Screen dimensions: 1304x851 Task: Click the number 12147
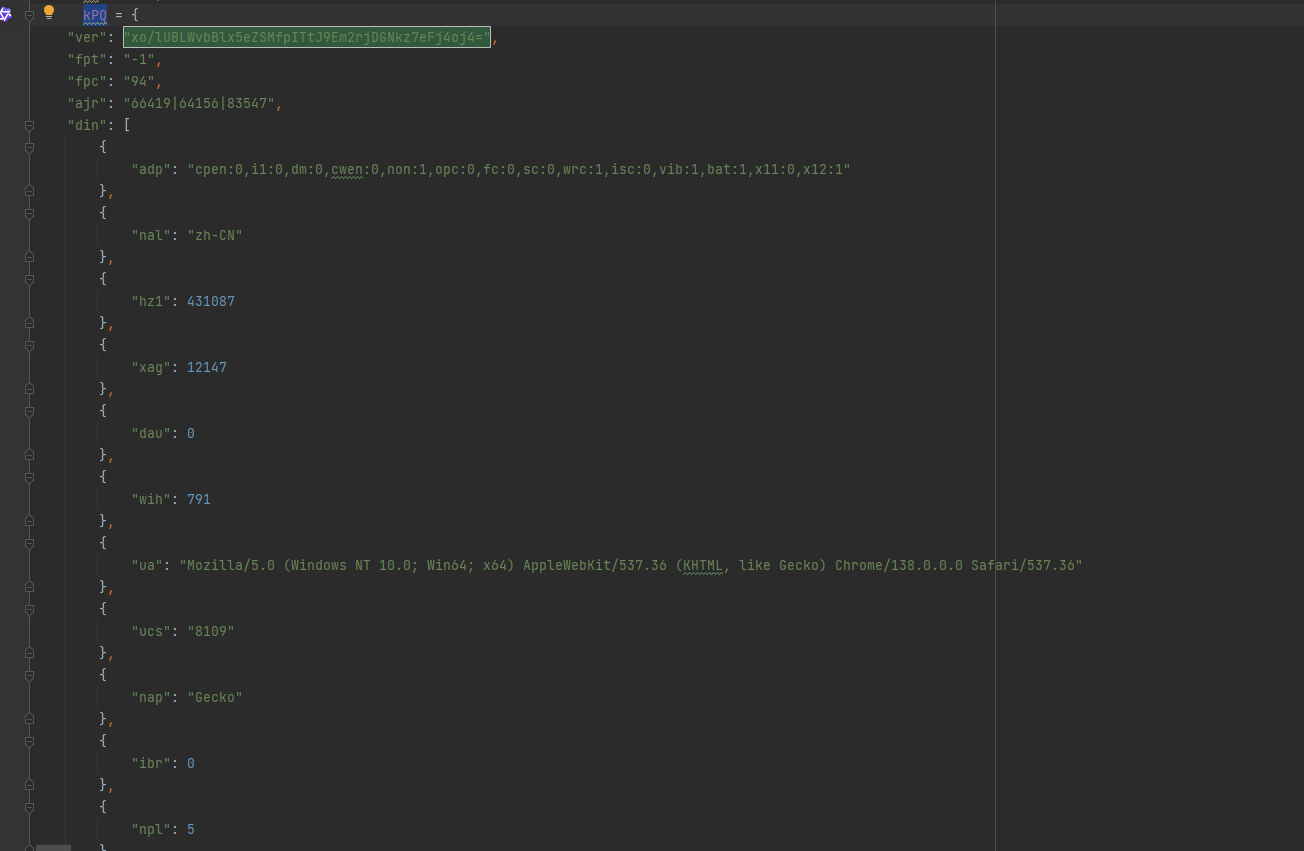[x=207, y=367]
